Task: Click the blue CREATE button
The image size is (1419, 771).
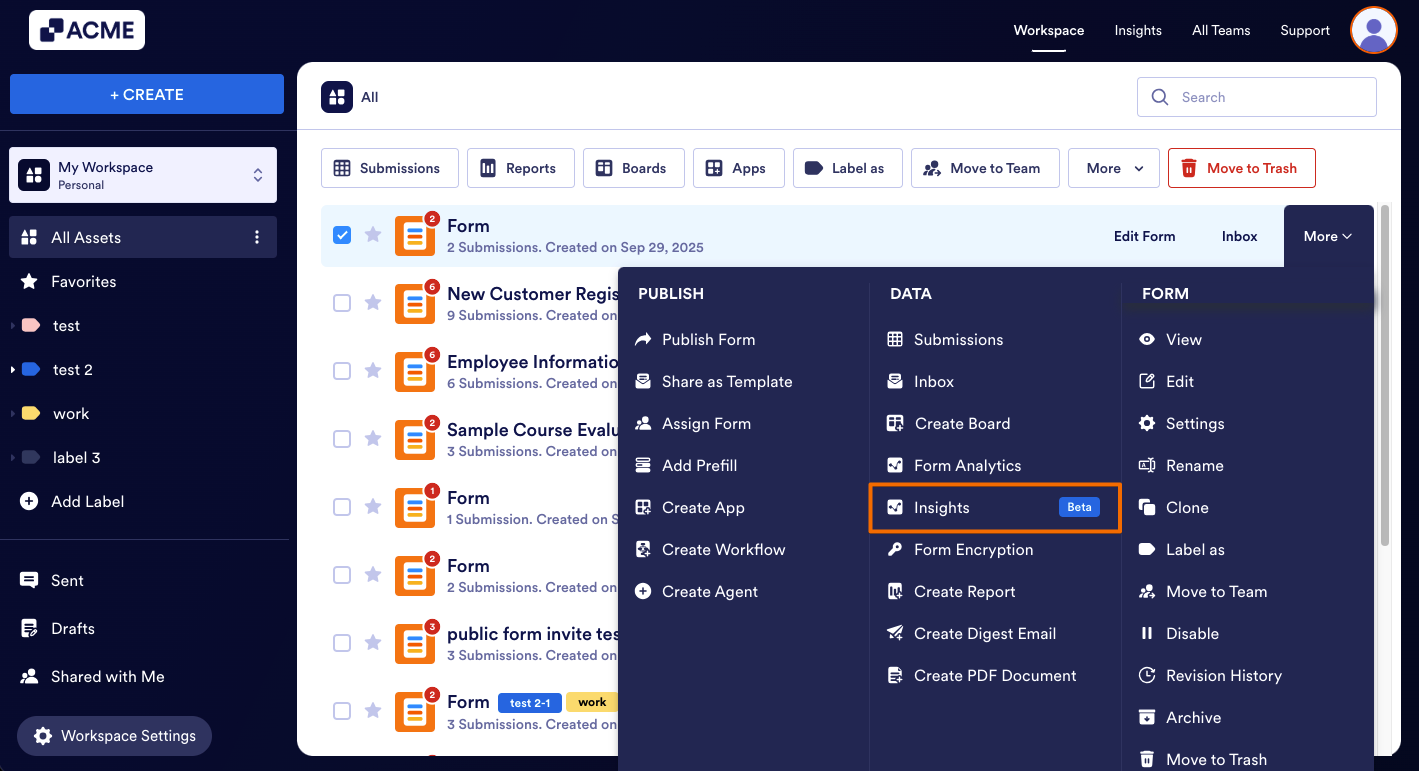Action: (146, 93)
